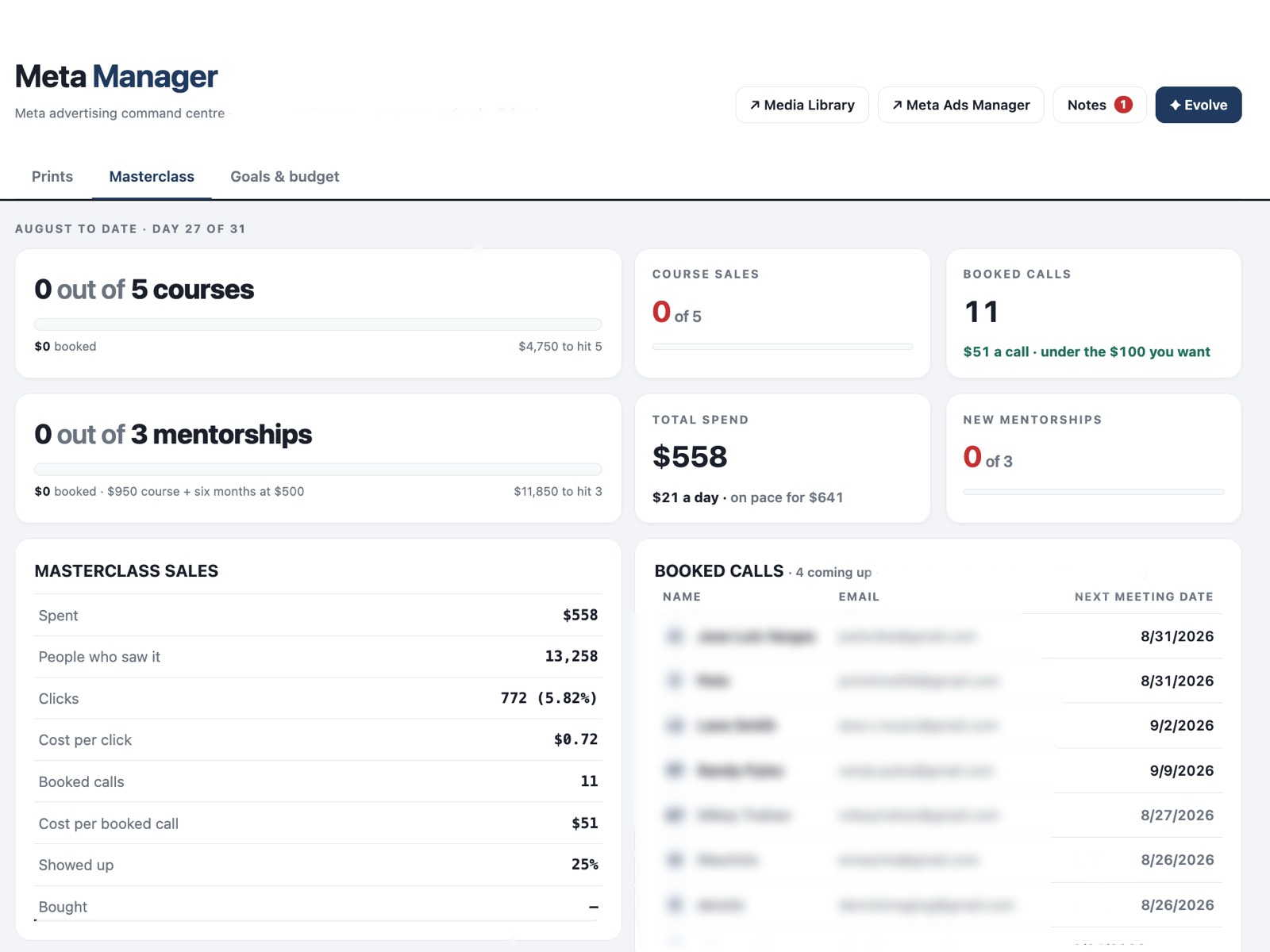Click '$11,850 to hit 3' text
Screen dimensions: 1270x952
(558, 491)
